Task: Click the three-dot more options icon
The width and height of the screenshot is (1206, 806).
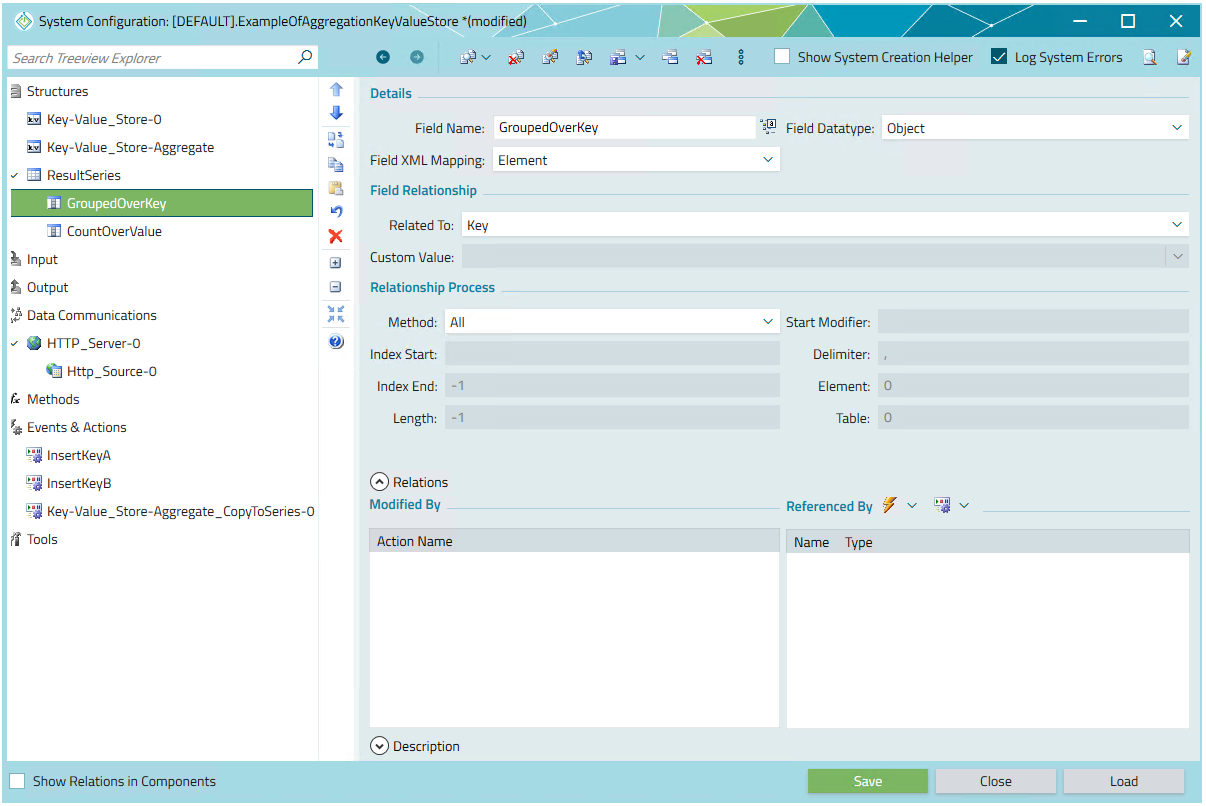Action: point(741,58)
